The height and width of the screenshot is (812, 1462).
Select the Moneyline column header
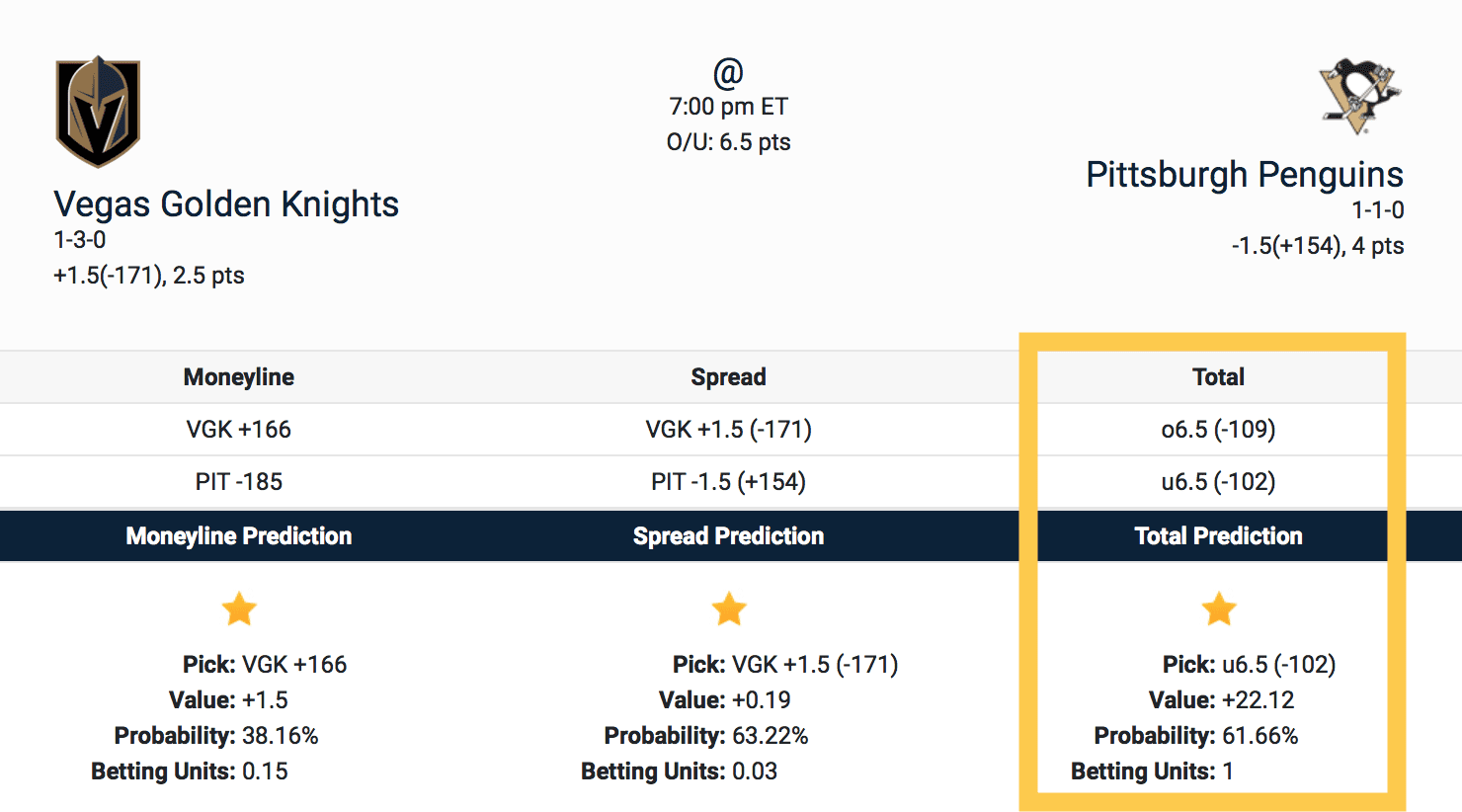coord(239,376)
